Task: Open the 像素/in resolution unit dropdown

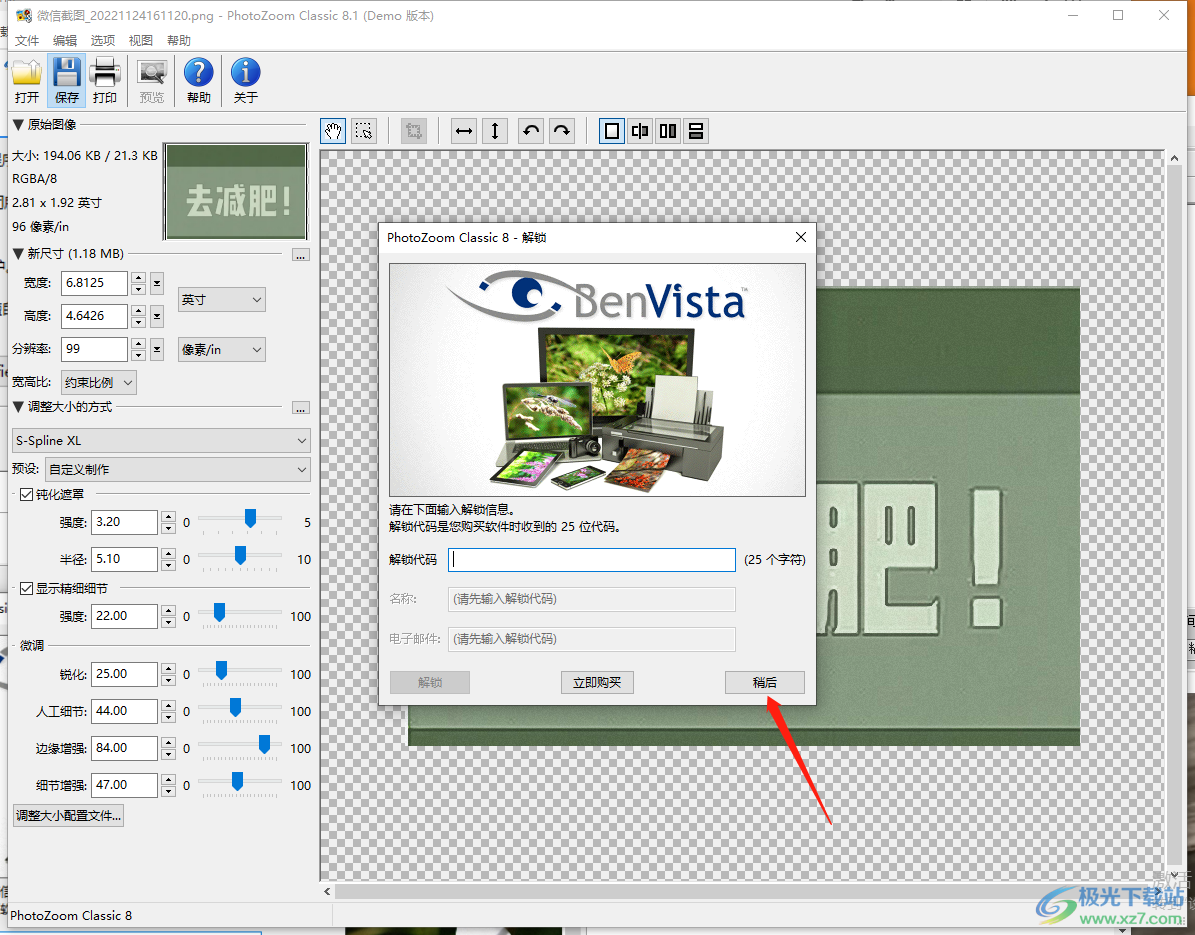Action: click(x=222, y=350)
